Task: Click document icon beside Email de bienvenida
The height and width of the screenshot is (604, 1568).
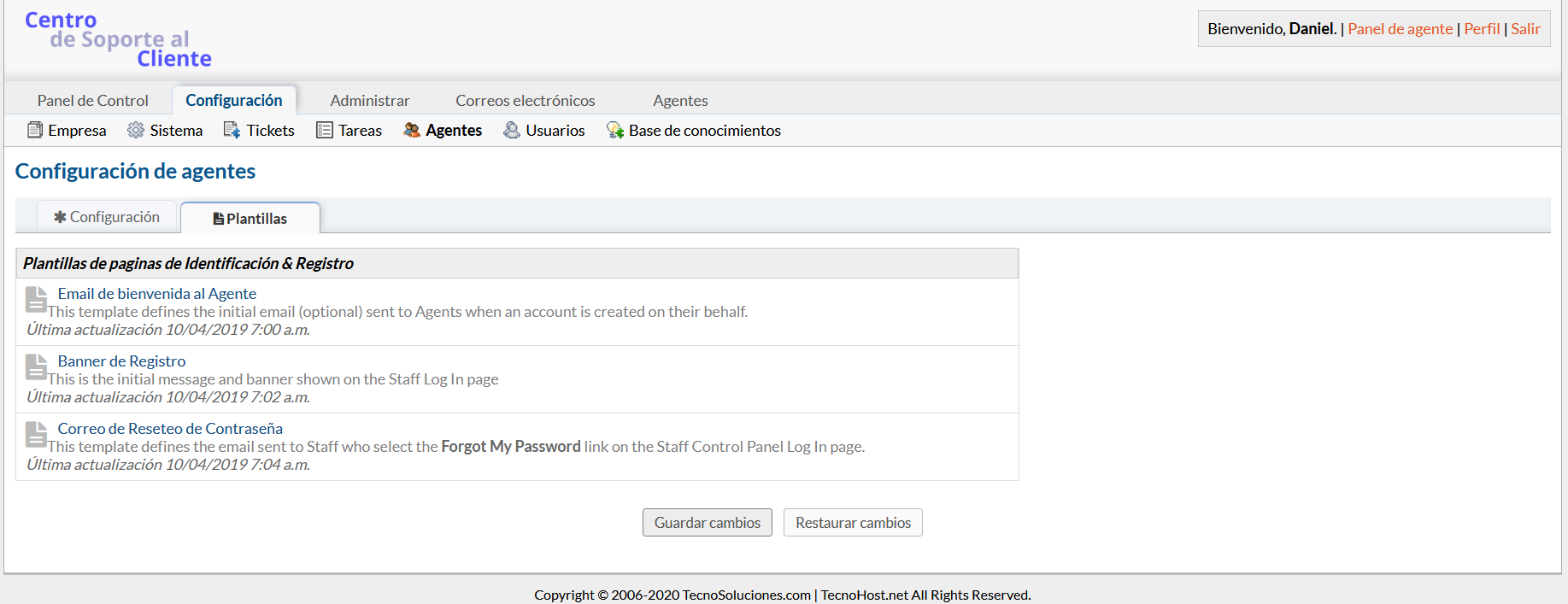Action: (x=36, y=300)
